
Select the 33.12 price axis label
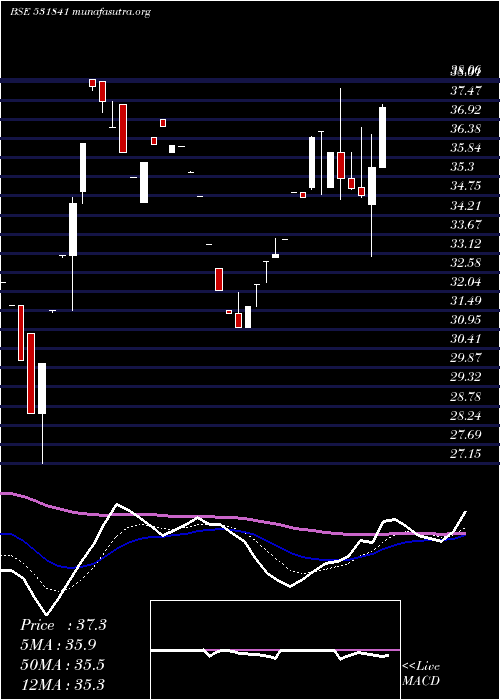click(466, 244)
